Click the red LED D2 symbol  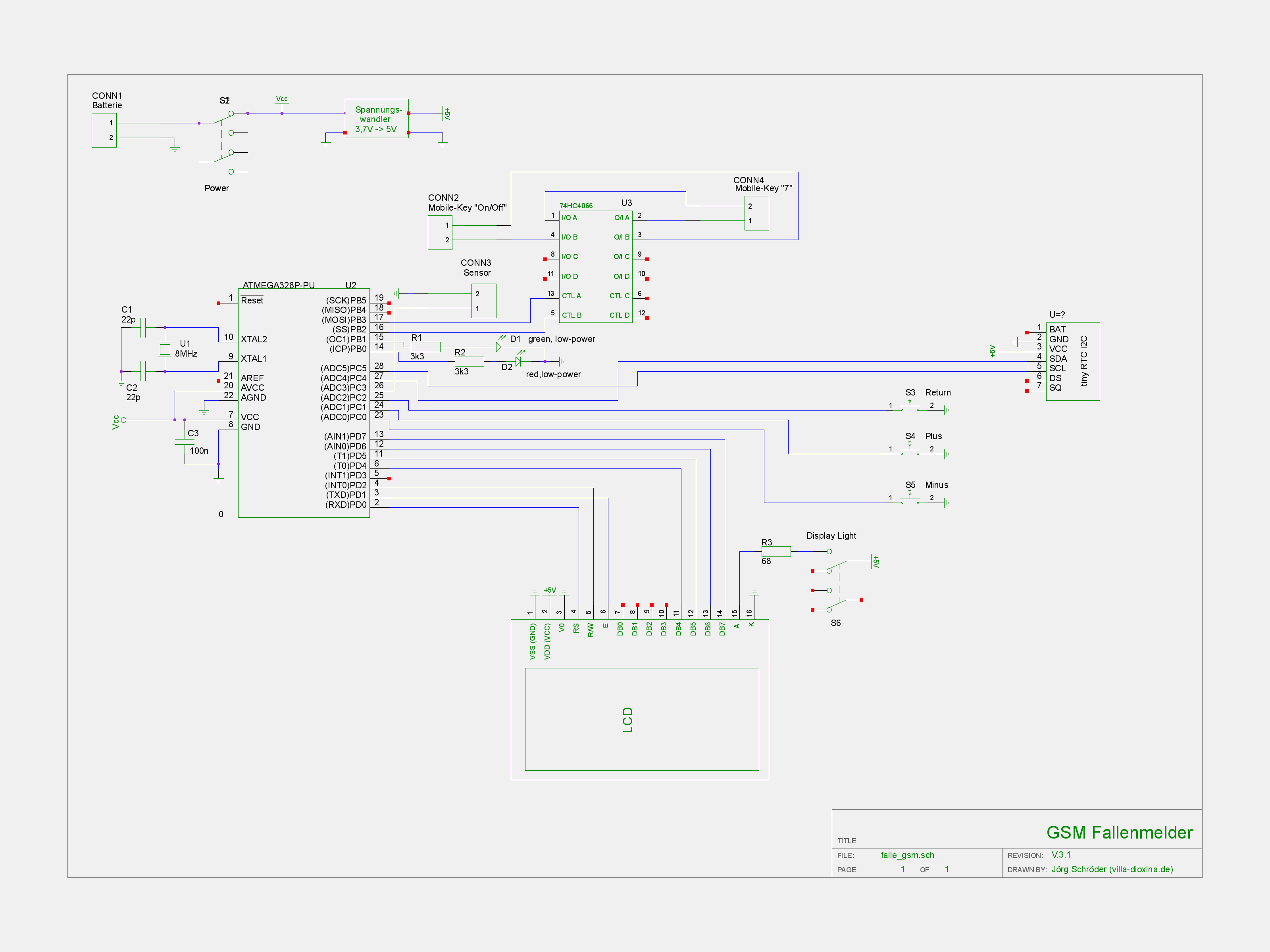point(518,361)
